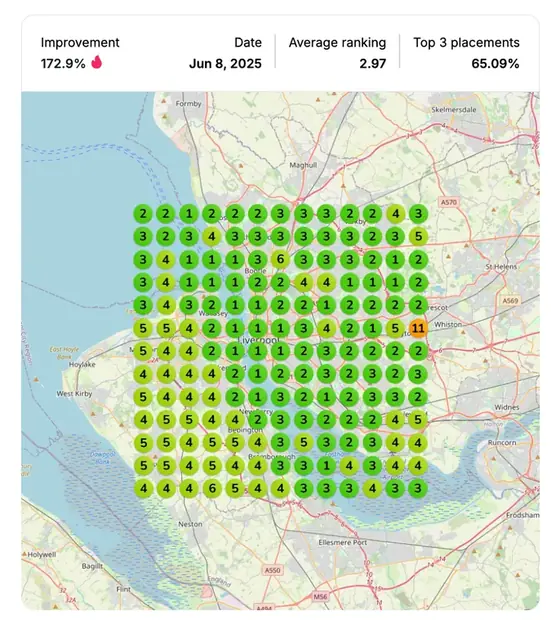The image size is (551, 620).
Task: Click the Liverpool city label
Action: point(259,340)
